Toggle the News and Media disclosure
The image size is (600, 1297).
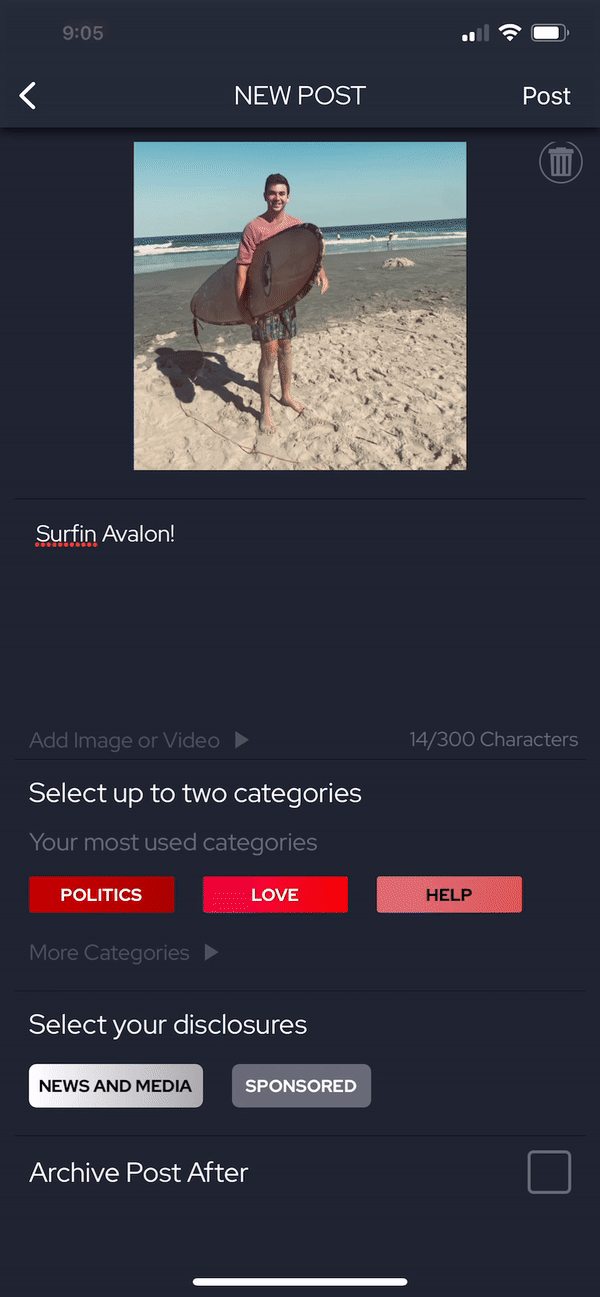pyautogui.click(x=116, y=1086)
